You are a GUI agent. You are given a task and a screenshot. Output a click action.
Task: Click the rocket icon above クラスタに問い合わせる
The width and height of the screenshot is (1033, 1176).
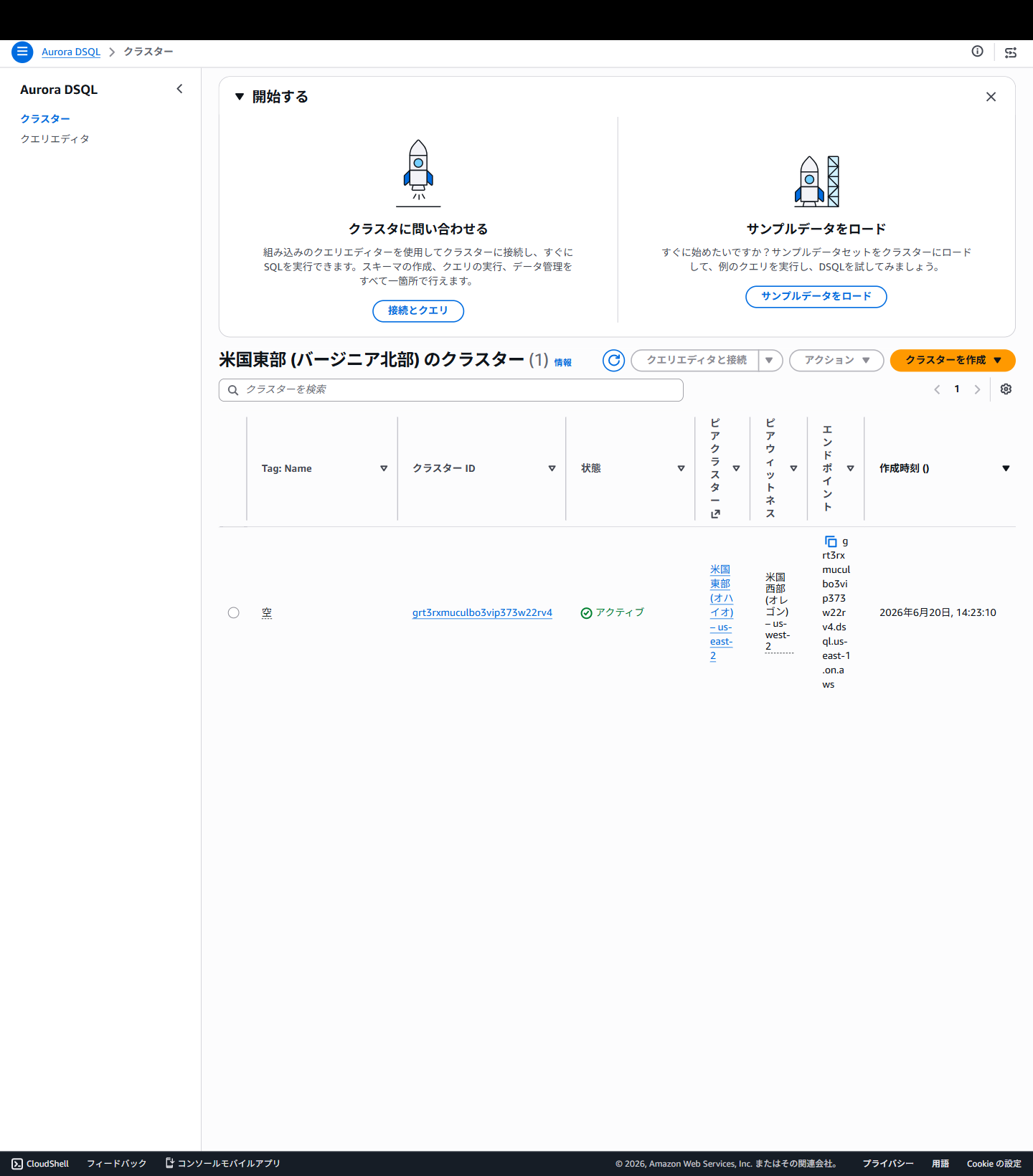click(x=418, y=173)
